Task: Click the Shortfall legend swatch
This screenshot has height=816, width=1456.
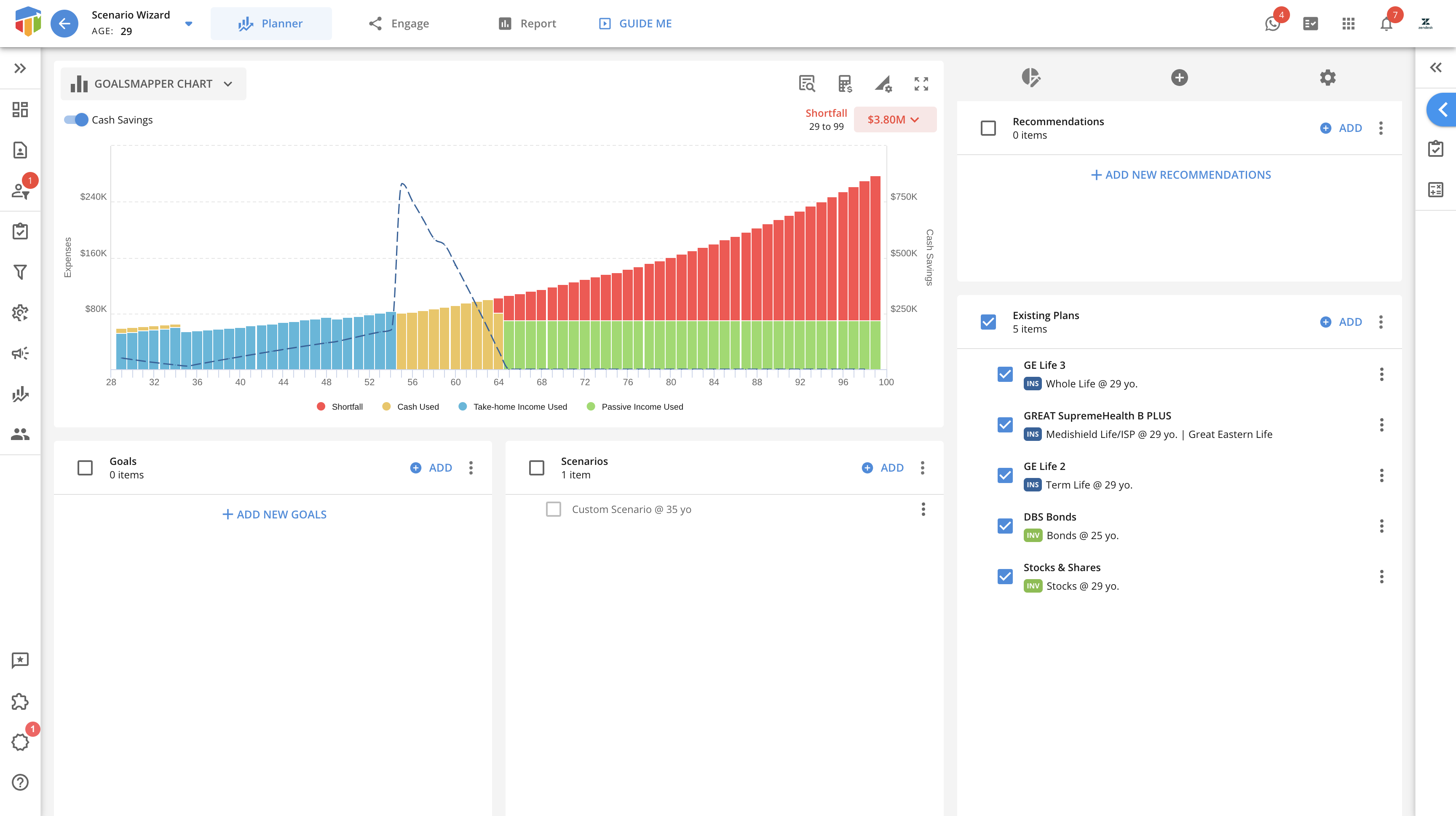Action: 321,407
